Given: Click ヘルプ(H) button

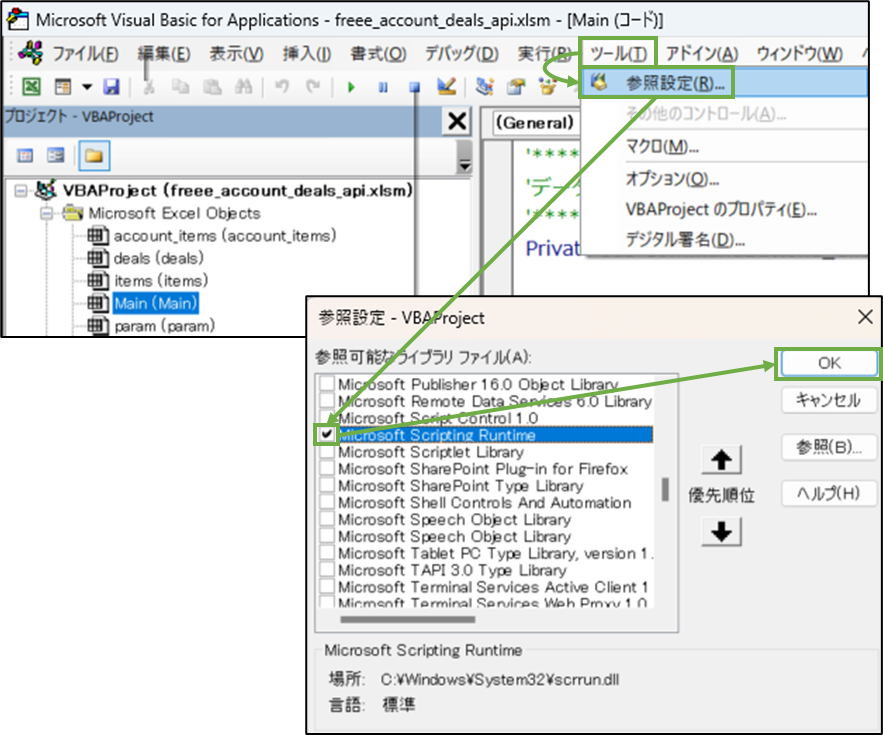Looking at the screenshot, I should point(829,494).
